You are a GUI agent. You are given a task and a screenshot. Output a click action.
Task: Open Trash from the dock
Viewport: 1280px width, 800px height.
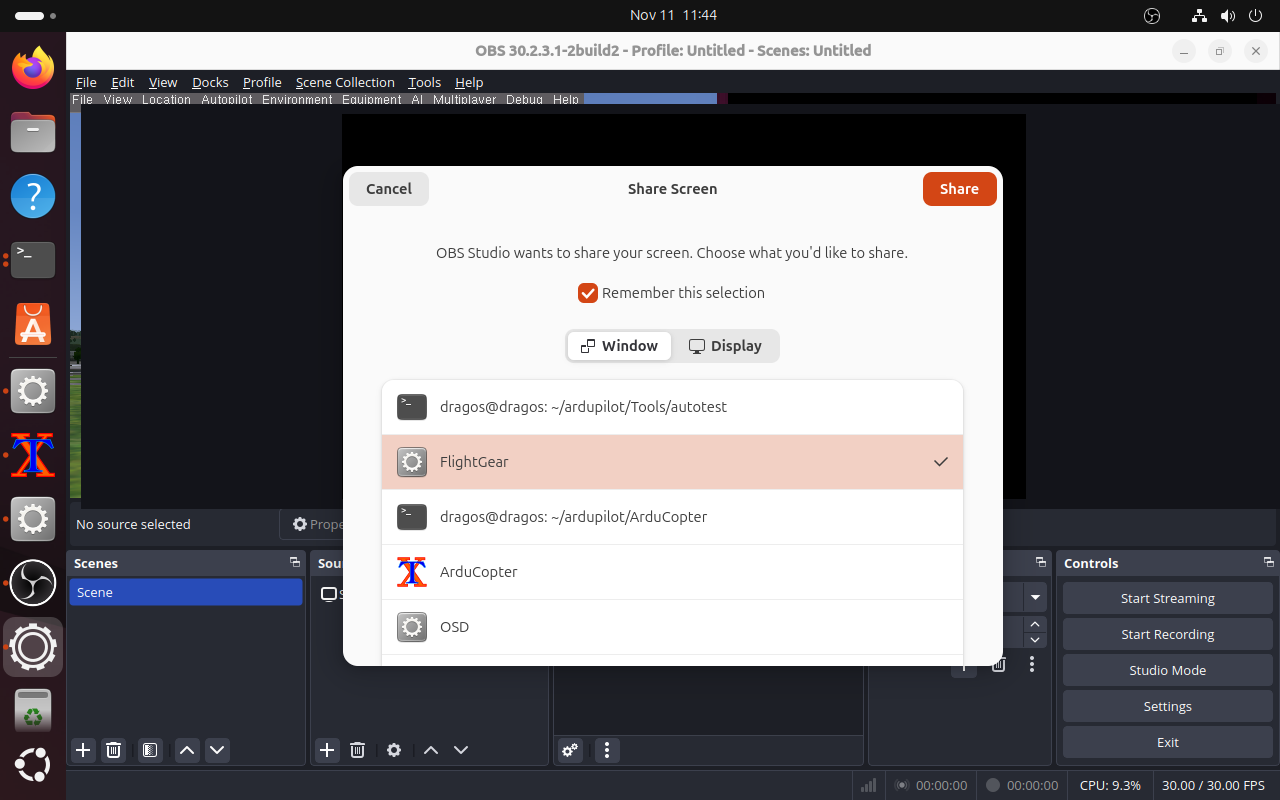point(33,711)
